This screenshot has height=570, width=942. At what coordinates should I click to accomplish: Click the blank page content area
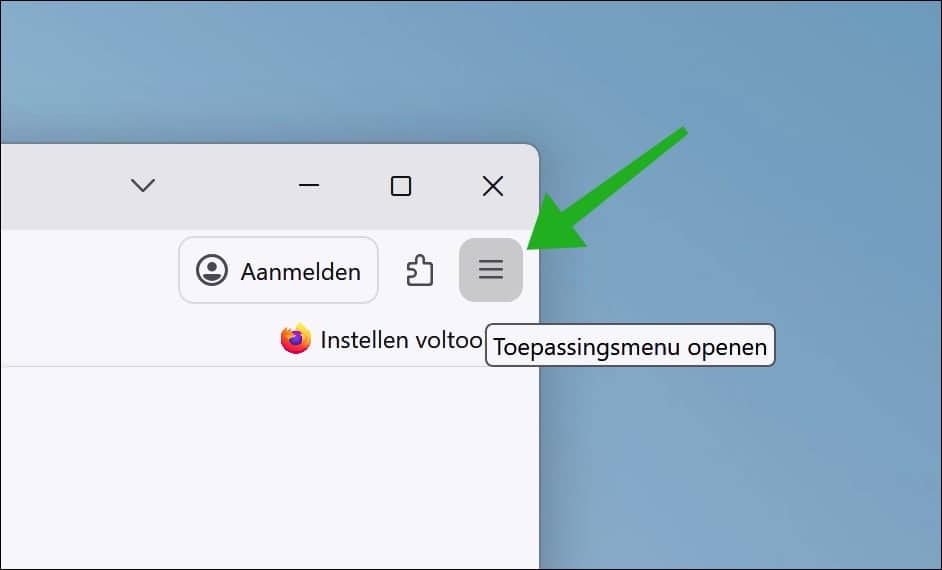pos(270,468)
